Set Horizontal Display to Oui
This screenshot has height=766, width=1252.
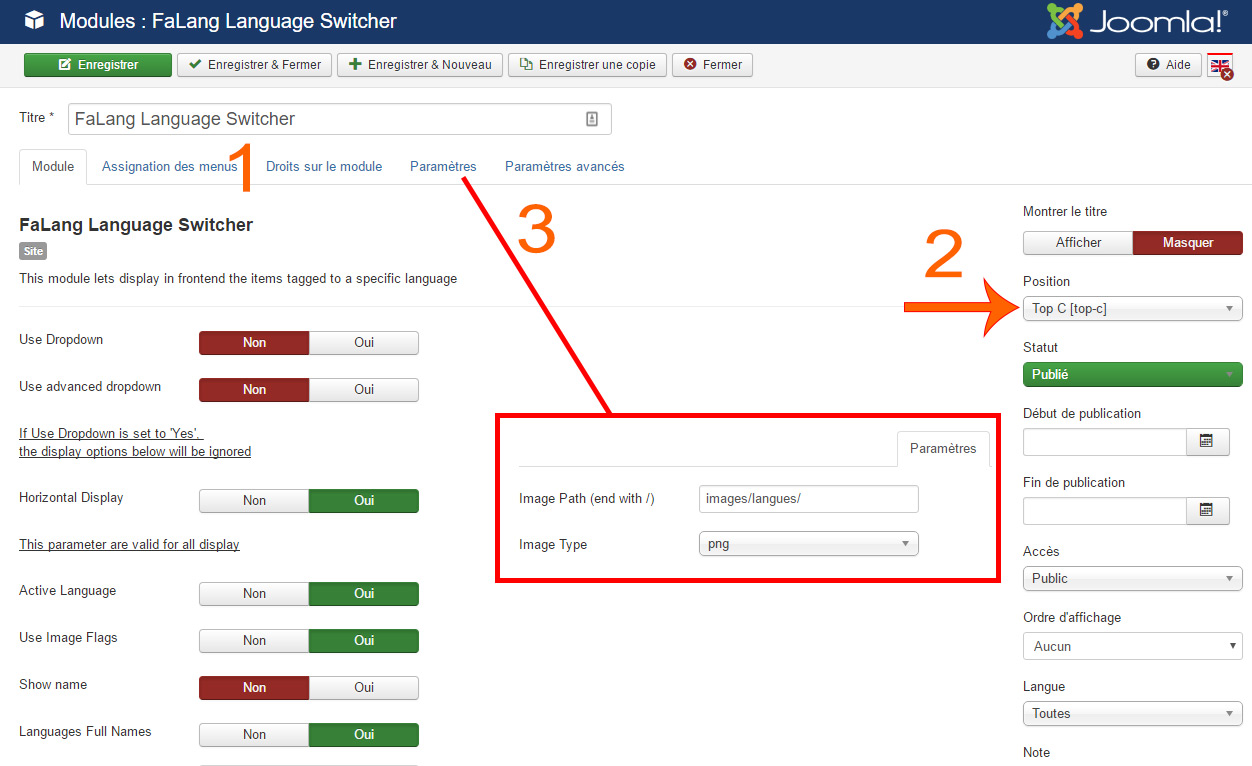click(x=364, y=501)
